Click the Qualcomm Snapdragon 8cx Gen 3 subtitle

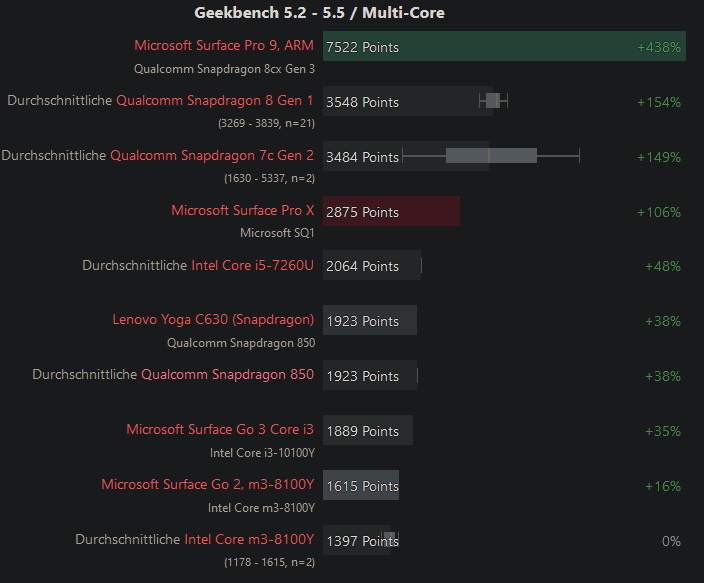click(x=224, y=69)
